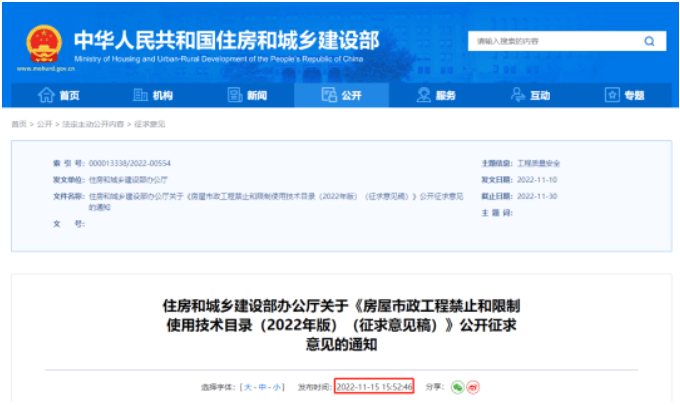
Task: Select issuing unit 住房和城乡建设部办公厅
Action: pos(128,180)
